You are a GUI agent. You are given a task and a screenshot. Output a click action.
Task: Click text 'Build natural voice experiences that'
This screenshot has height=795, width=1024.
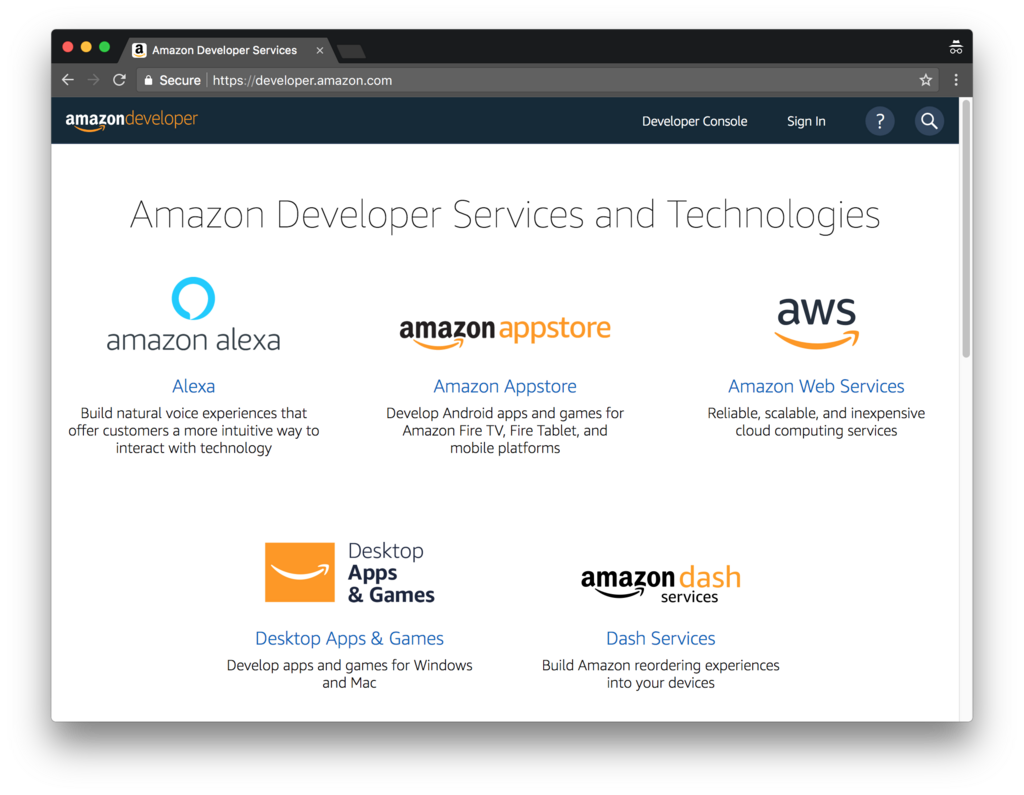[193, 413]
